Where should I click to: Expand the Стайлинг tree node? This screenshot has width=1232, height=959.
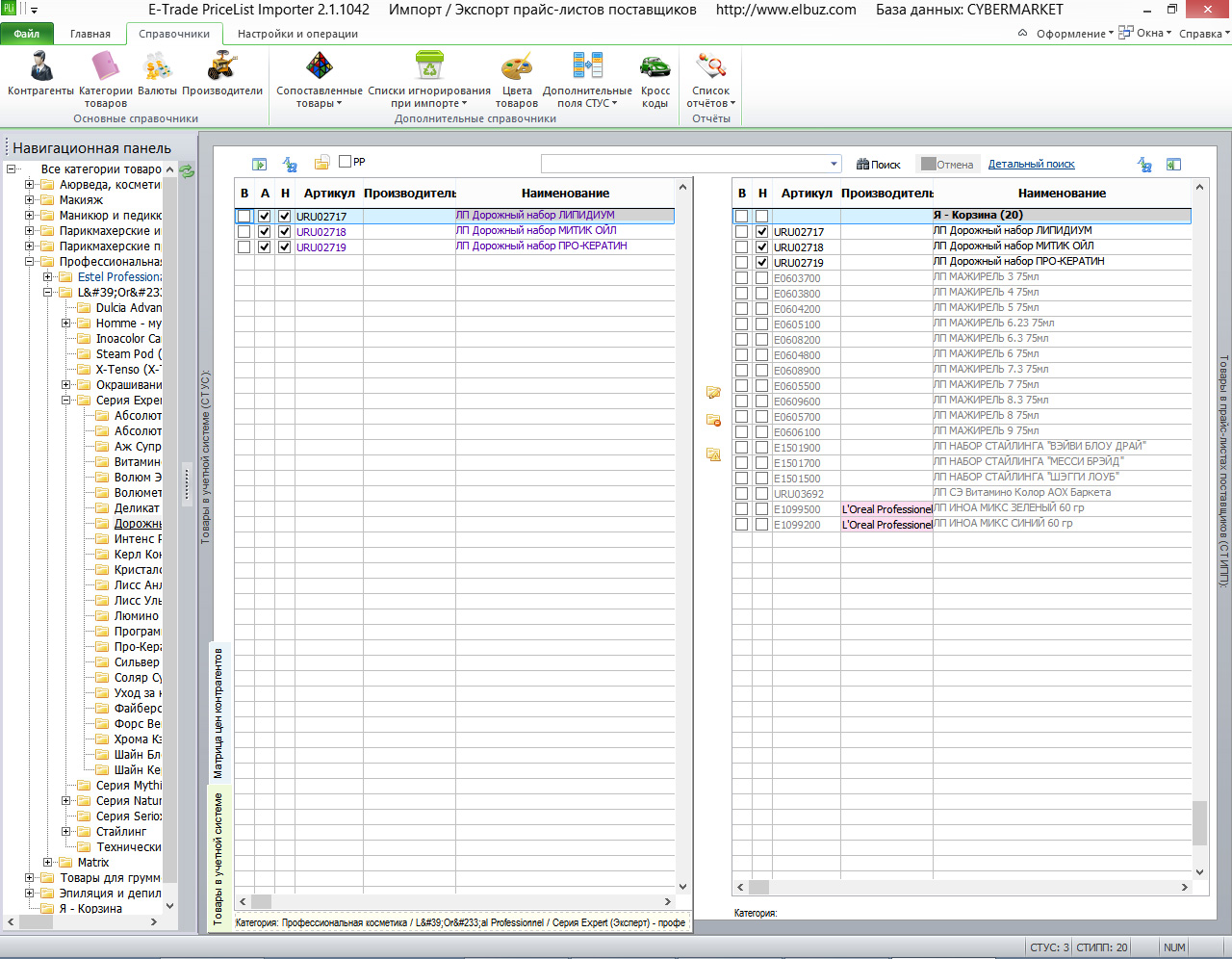(65, 832)
